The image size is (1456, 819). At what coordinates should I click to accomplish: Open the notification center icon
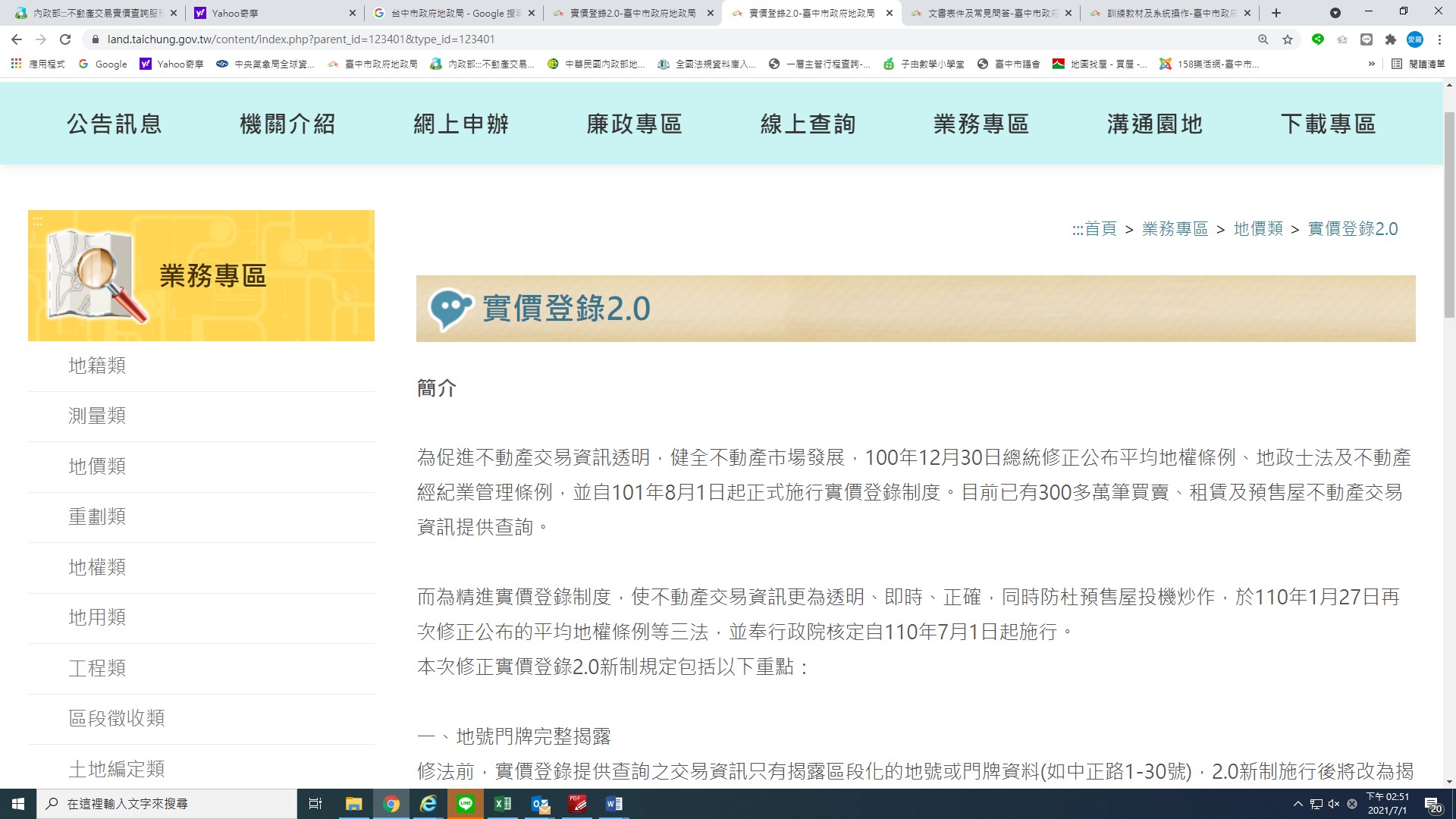point(1432,805)
